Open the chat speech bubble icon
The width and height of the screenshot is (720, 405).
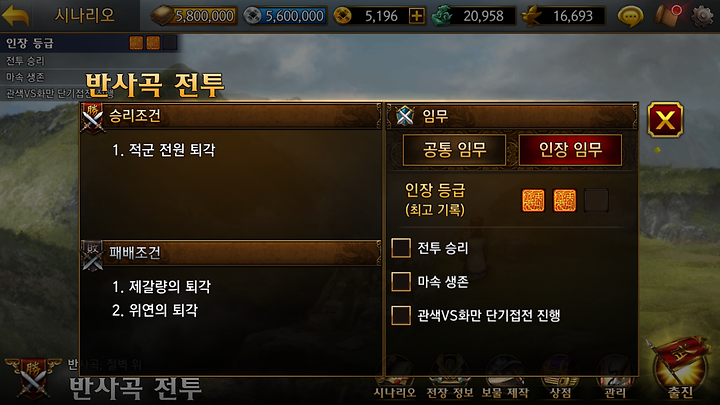click(x=630, y=16)
